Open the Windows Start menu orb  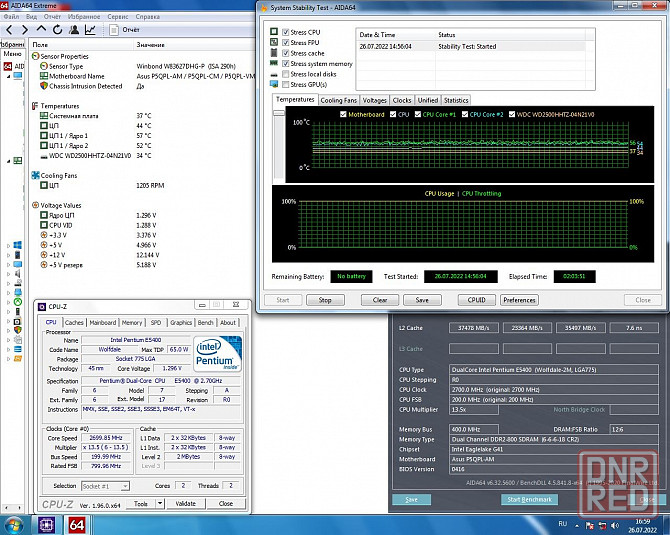tap(12, 524)
